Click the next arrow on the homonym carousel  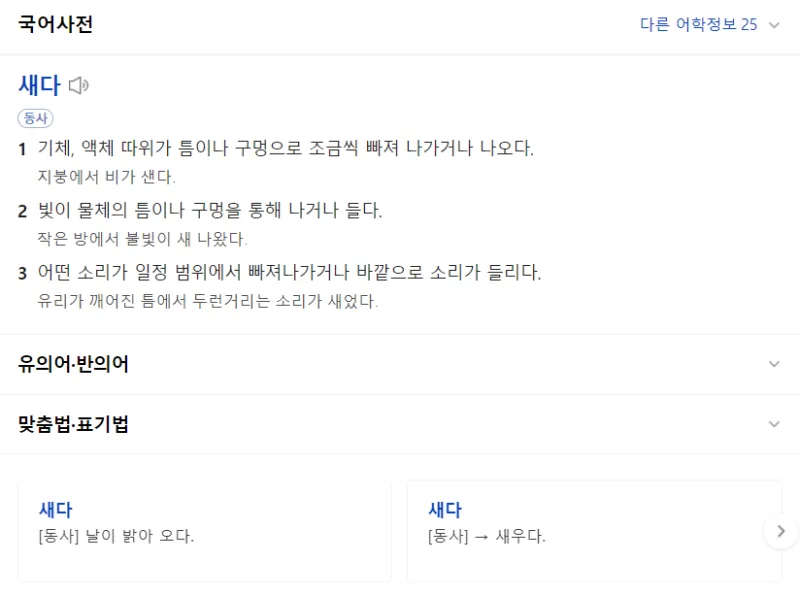coord(781,531)
